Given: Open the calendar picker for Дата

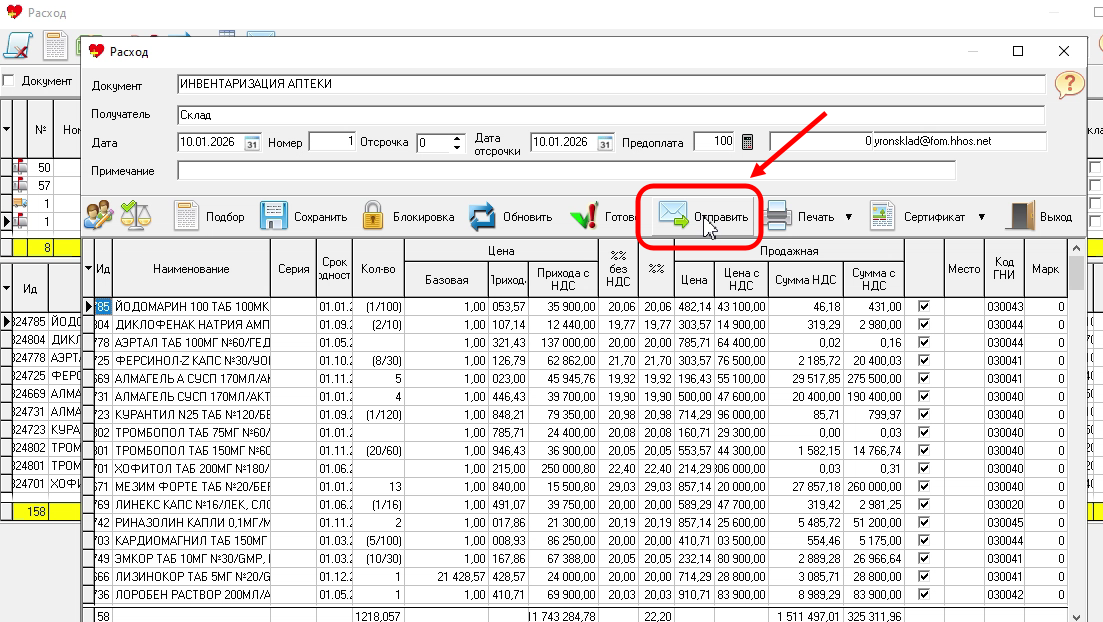Looking at the screenshot, I should pos(252,143).
